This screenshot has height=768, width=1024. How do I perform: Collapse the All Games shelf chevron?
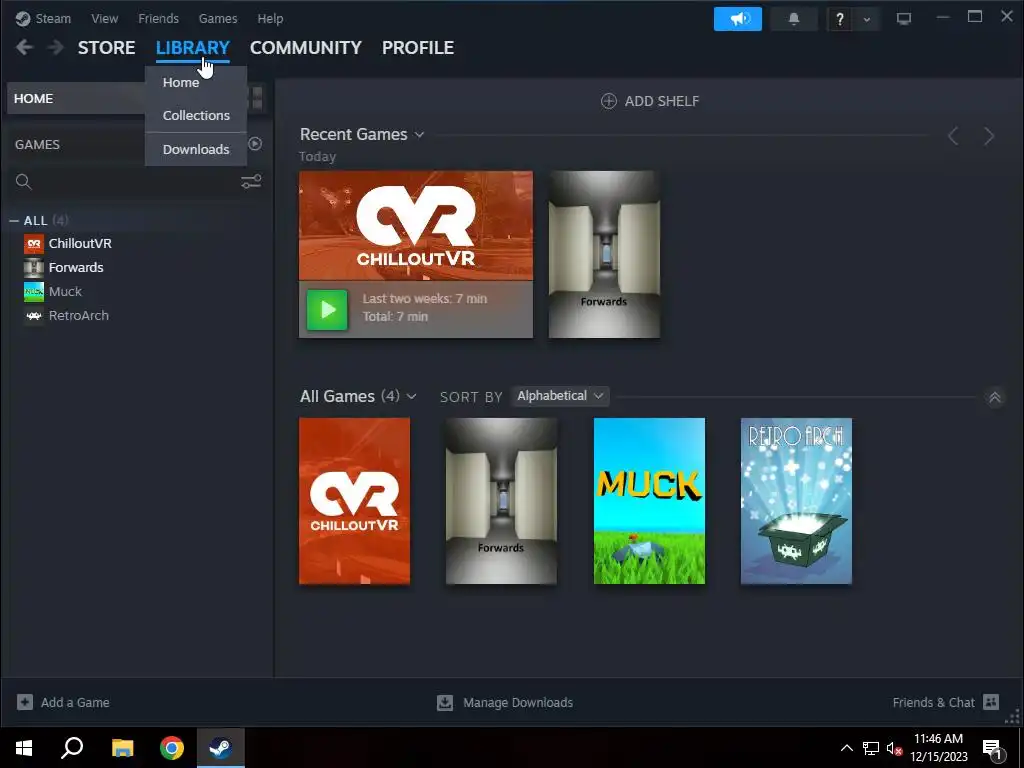[995, 397]
